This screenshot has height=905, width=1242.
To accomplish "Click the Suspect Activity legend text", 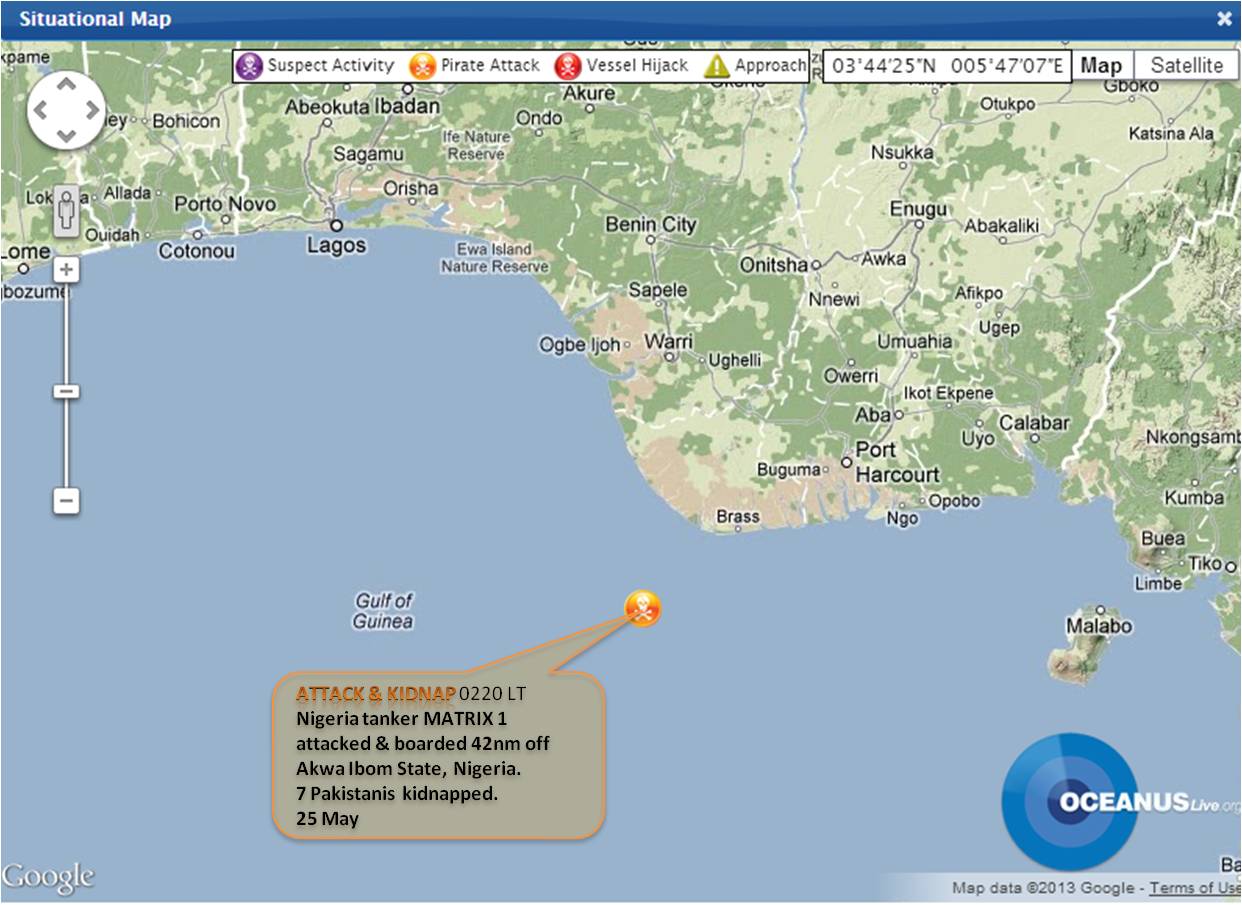I will [330, 66].
